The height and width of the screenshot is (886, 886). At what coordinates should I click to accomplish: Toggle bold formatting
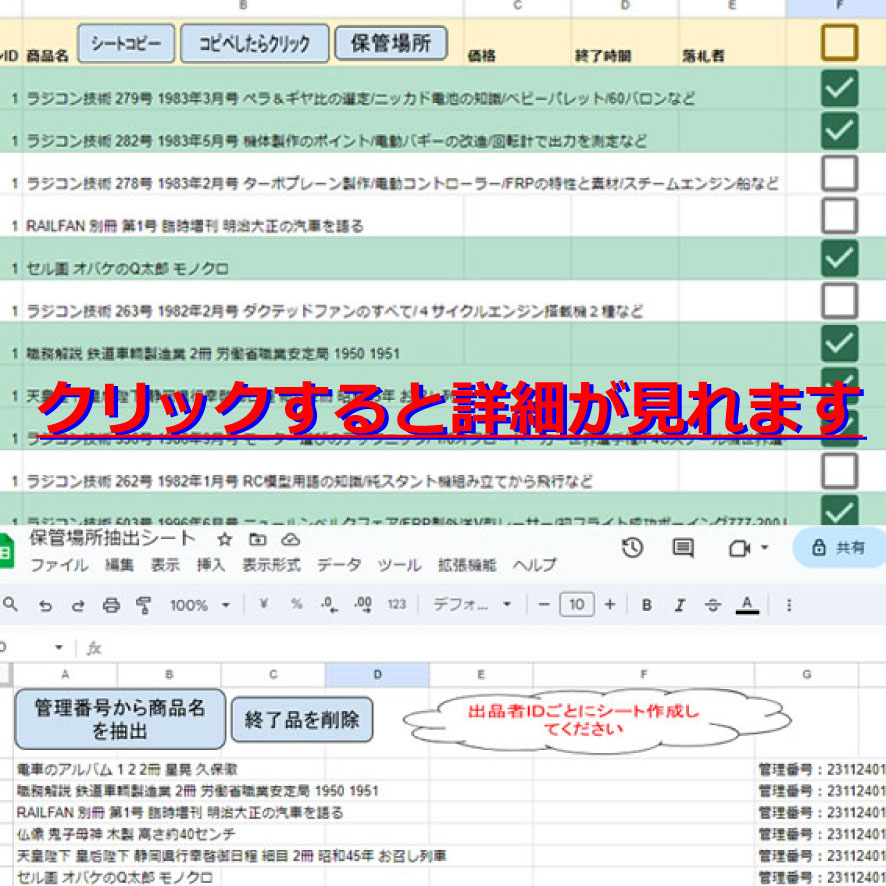click(x=647, y=605)
